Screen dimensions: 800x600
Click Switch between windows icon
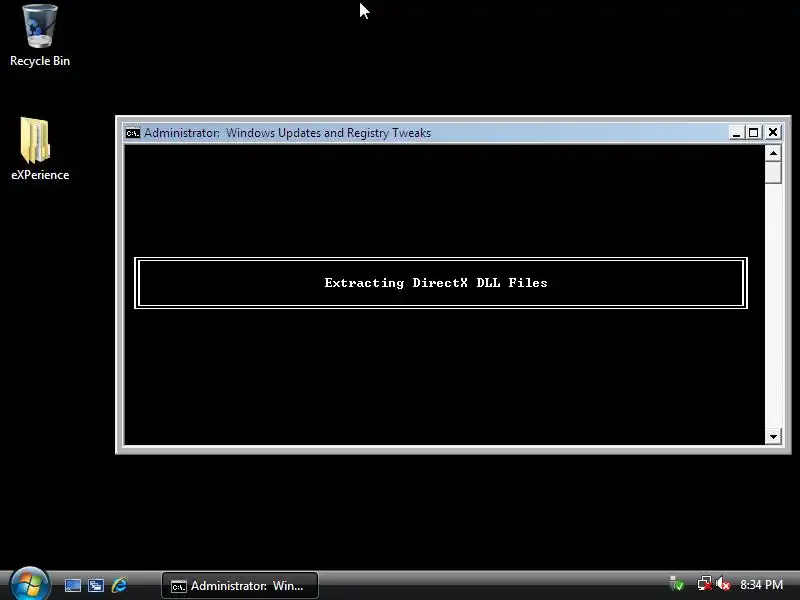pos(96,585)
